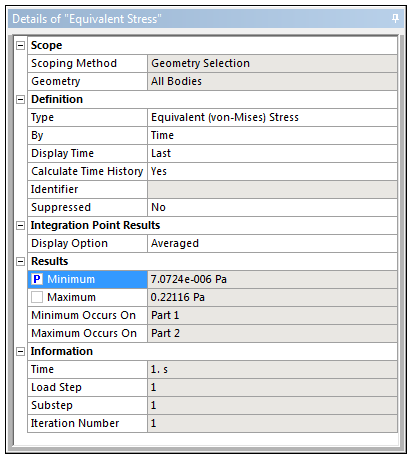Viewport: 412px width, 459px height.
Task: Open the Suppressed field set to No
Action: pyautogui.click(x=272, y=207)
